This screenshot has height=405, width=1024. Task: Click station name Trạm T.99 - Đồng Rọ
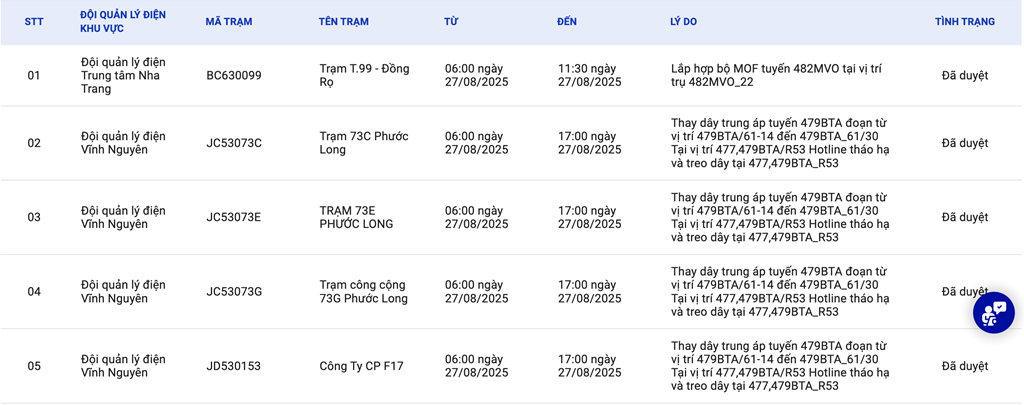364,75
